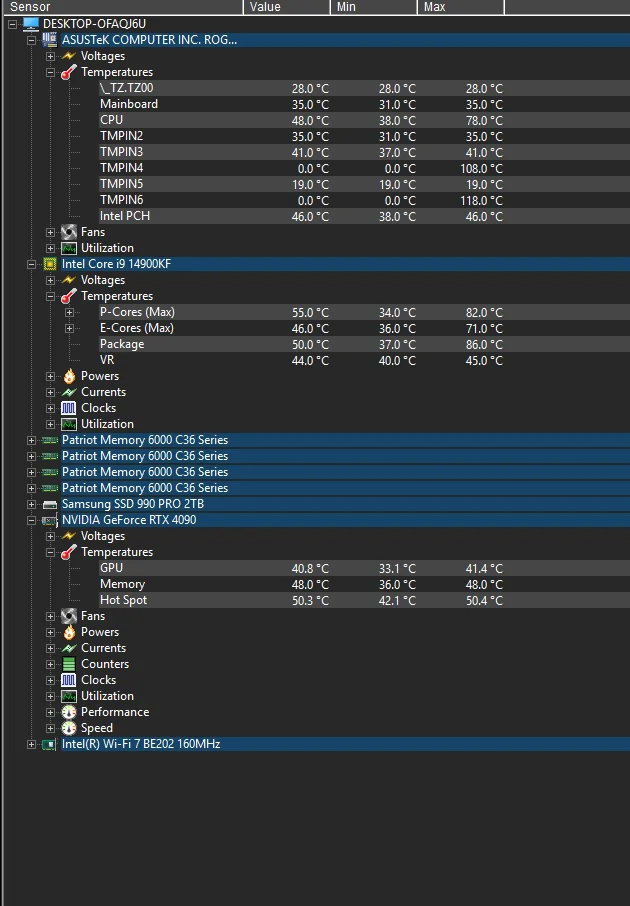Click the CPU Currents icon
The width and height of the screenshot is (630, 906).
click(x=69, y=392)
